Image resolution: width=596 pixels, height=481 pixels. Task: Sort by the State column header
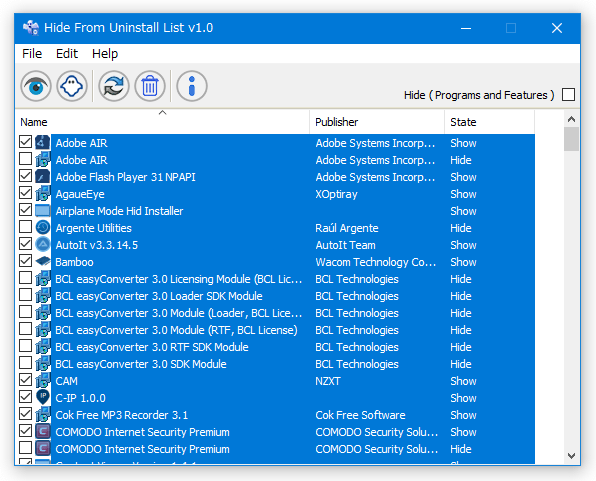point(490,122)
